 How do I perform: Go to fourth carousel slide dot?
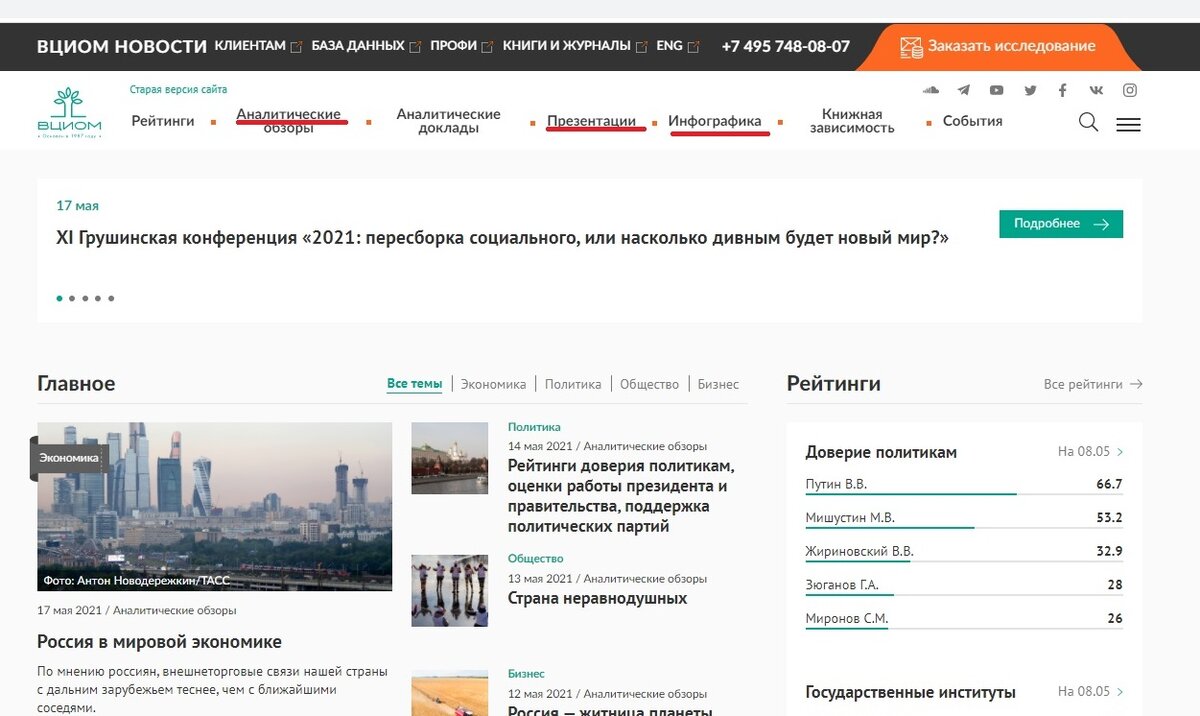[x=98, y=298]
